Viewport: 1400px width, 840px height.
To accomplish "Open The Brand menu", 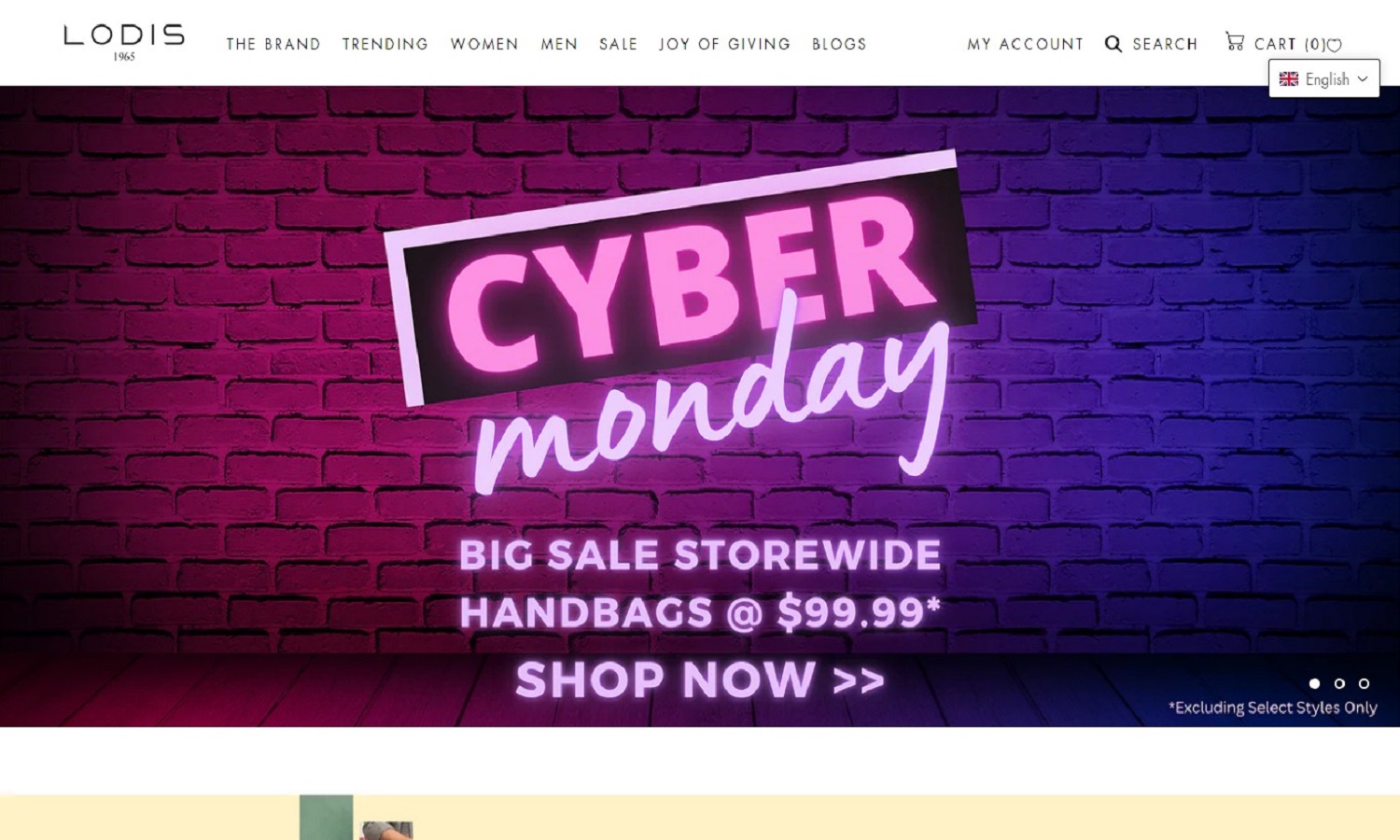I will pos(273,44).
